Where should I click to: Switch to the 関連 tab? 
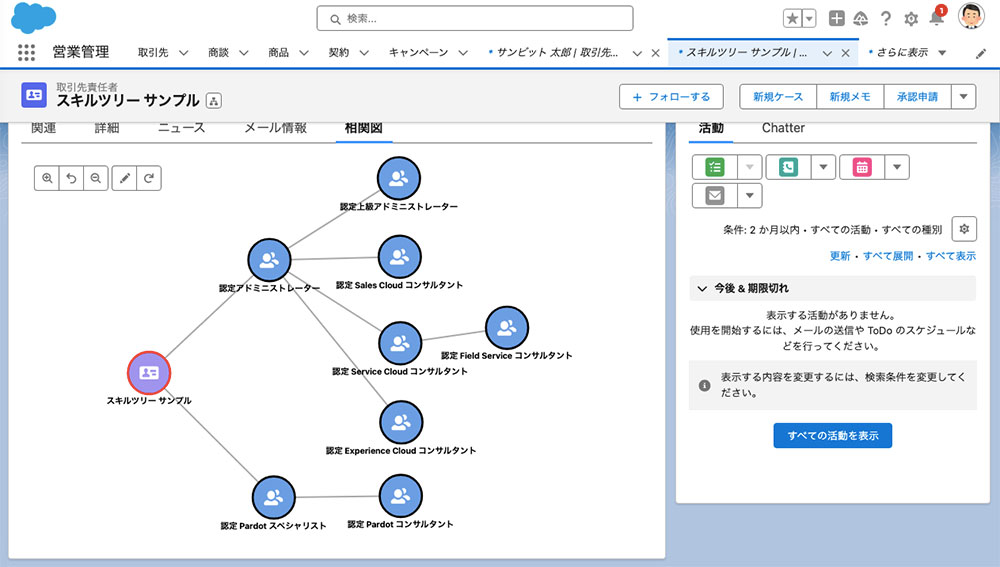(43, 128)
